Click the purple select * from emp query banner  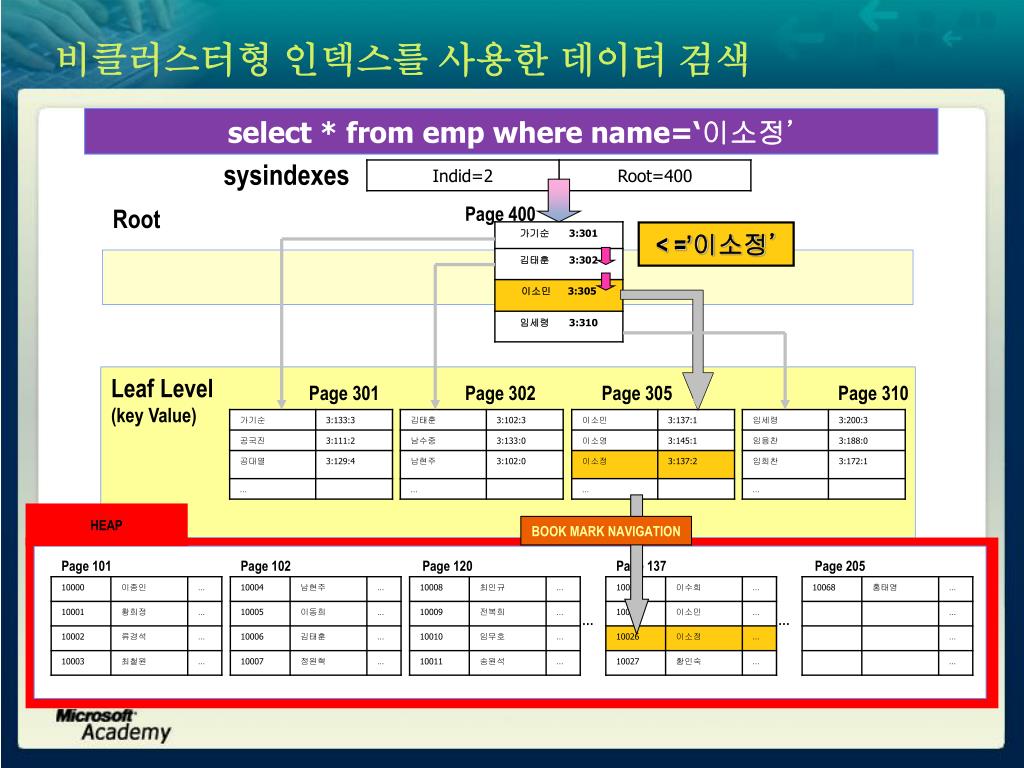(x=511, y=131)
